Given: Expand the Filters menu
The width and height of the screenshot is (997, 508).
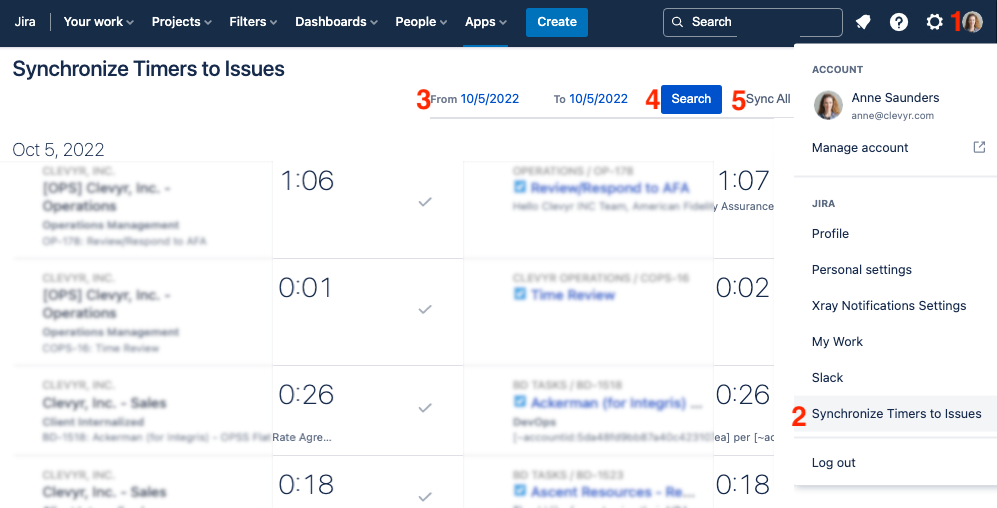Looking at the screenshot, I should coord(253,22).
